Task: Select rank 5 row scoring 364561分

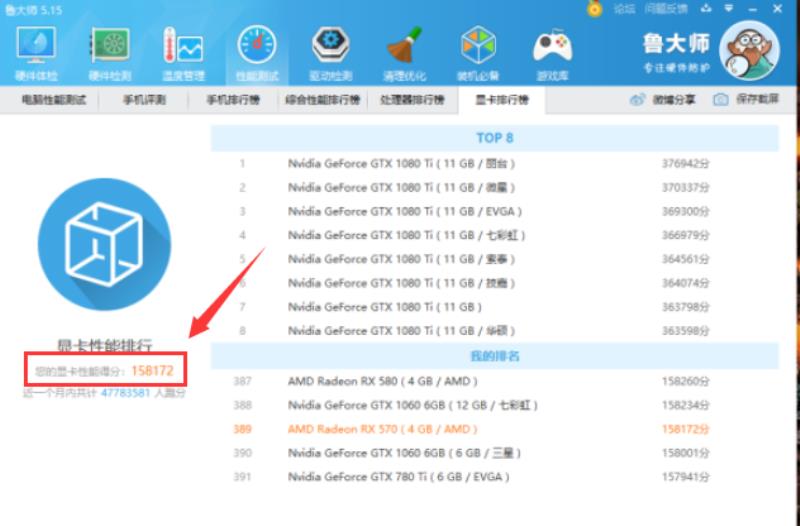Action: point(494,259)
